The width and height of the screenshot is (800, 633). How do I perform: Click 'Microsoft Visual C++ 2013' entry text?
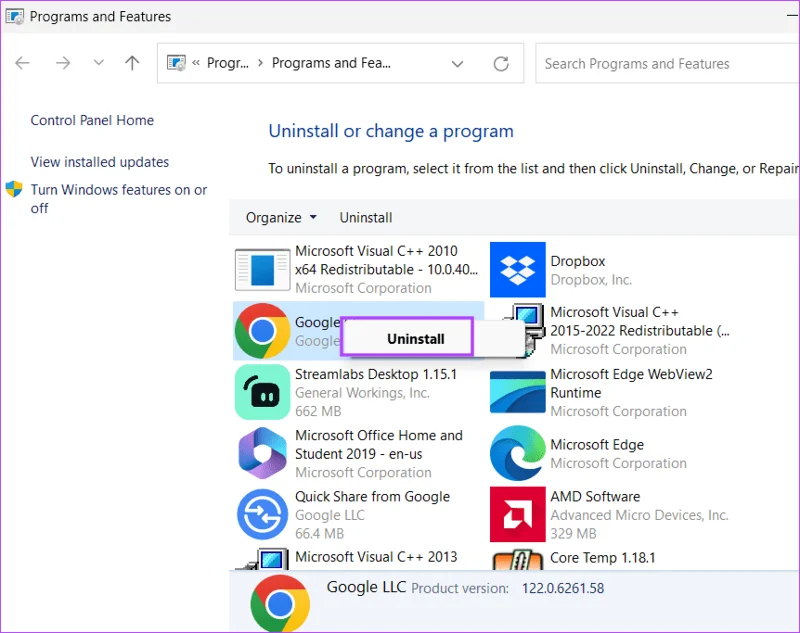click(x=376, y=557)
